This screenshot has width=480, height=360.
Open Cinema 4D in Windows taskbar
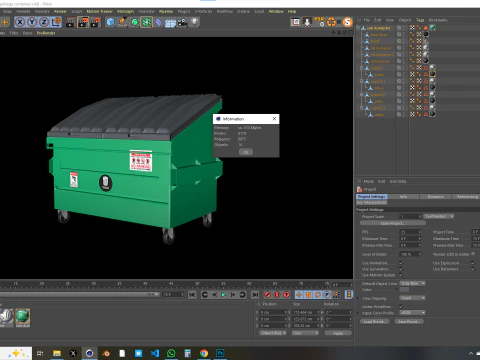coord(89,353)
